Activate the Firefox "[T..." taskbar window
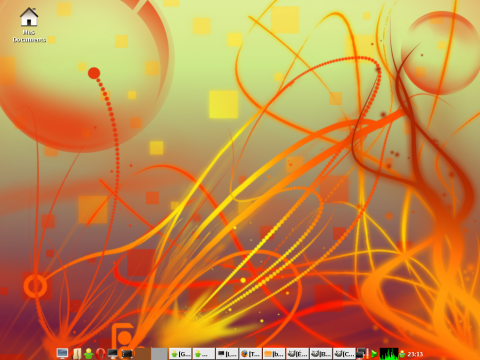 coord(250,354)
